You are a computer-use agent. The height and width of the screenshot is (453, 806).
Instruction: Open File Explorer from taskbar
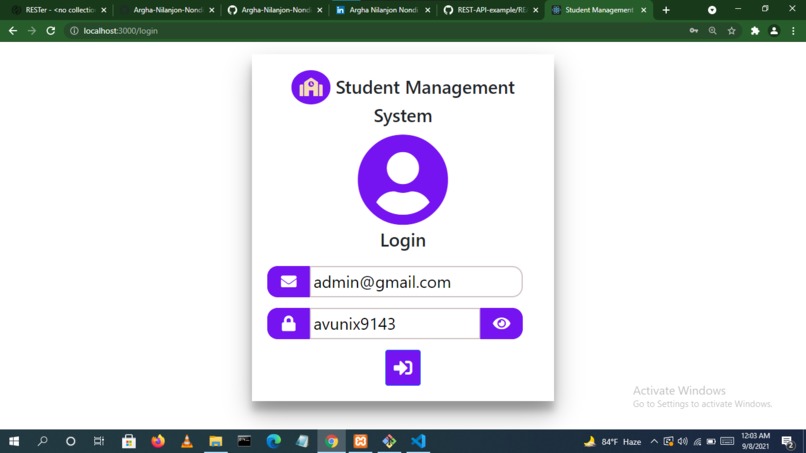[215, 441]
